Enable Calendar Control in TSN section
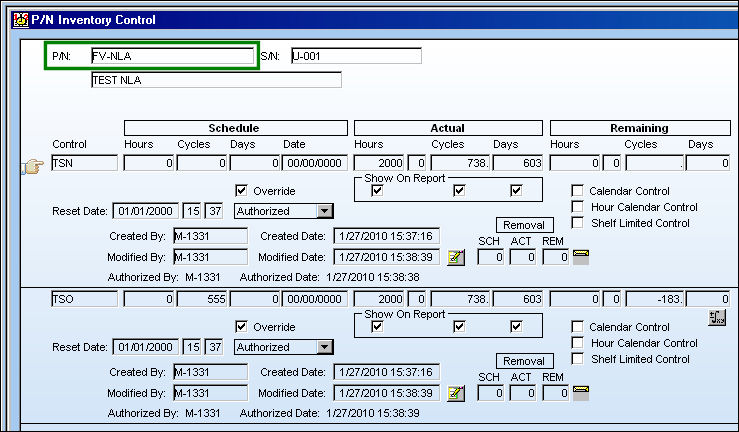Screen dimensions: 739x432 tap(577, 190)
